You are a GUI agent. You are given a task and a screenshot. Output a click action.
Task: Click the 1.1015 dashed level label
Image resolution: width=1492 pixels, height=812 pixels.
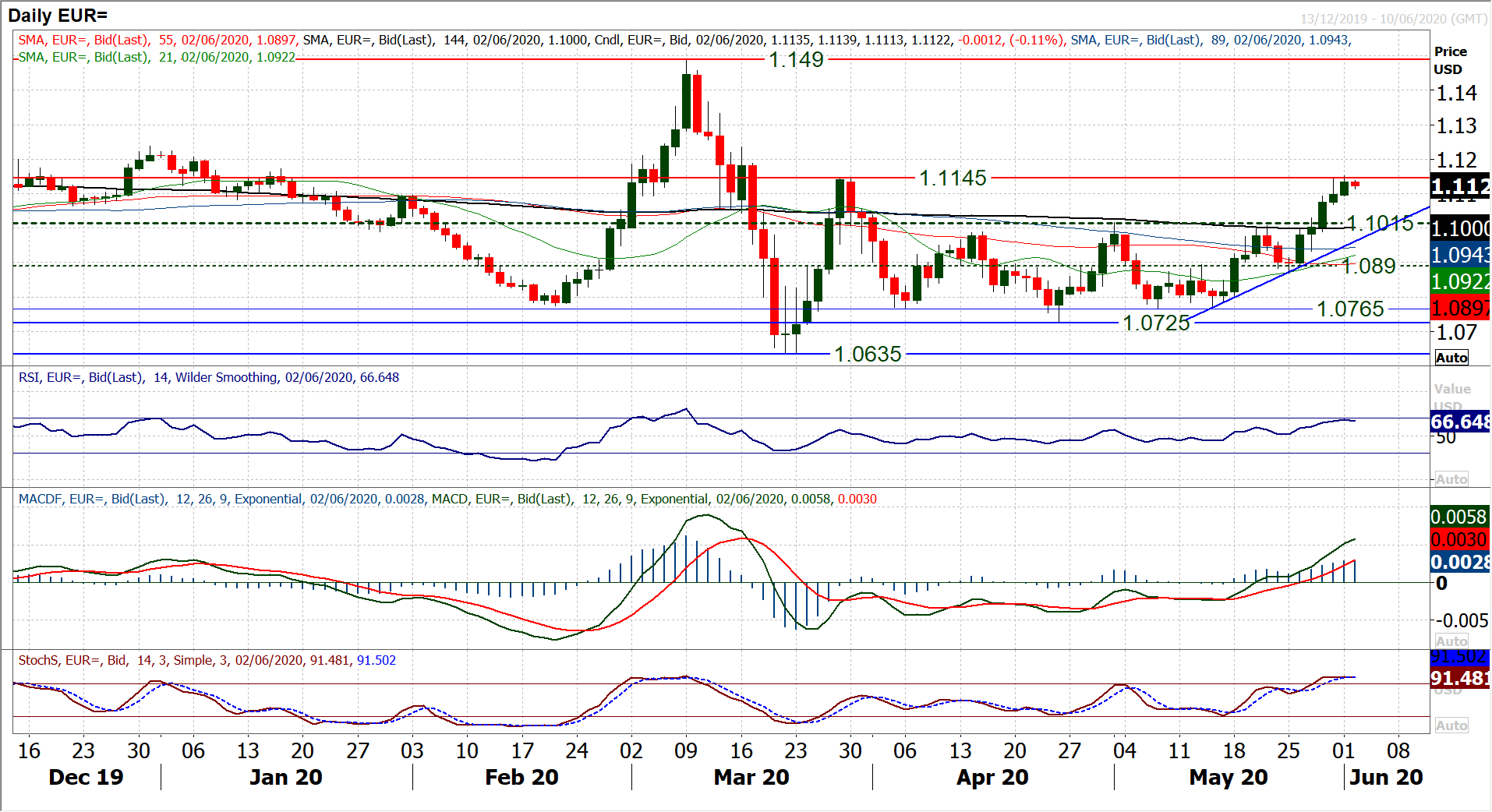click(x=1380, y=224)
